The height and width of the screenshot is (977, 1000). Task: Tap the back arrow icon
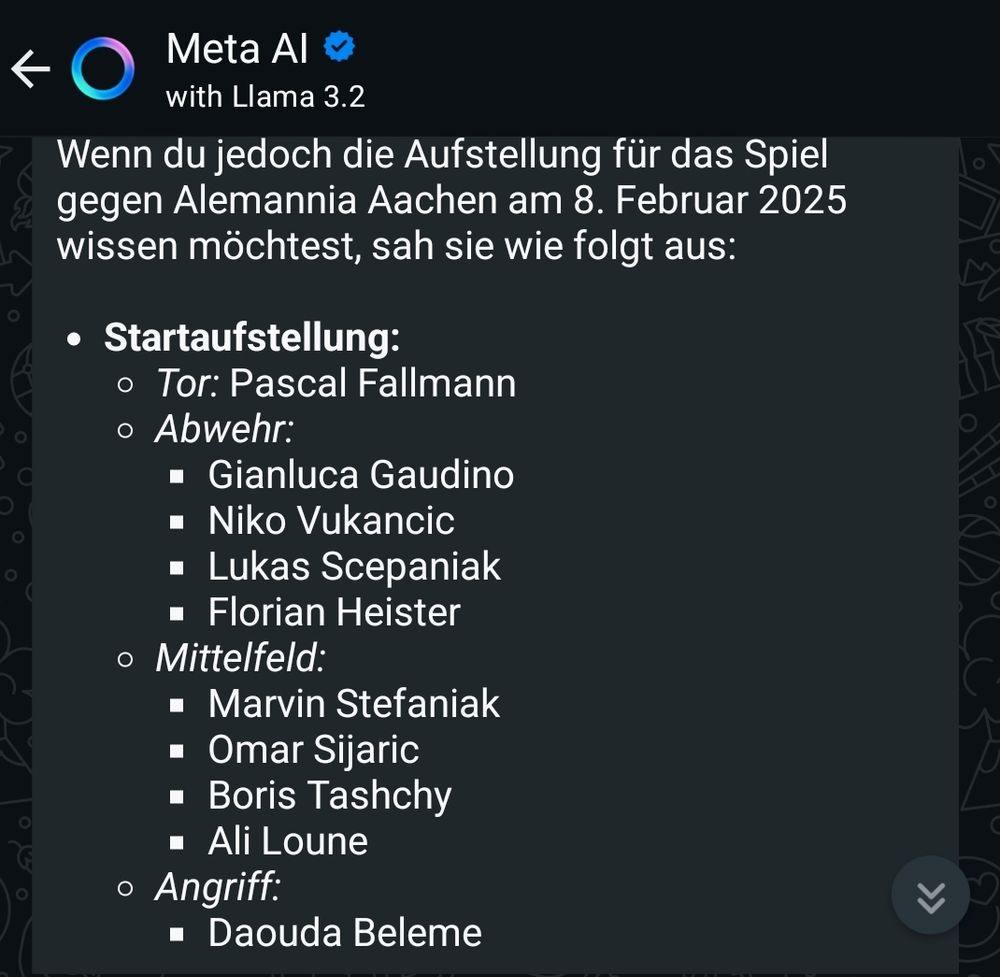[x=30, y=69]
